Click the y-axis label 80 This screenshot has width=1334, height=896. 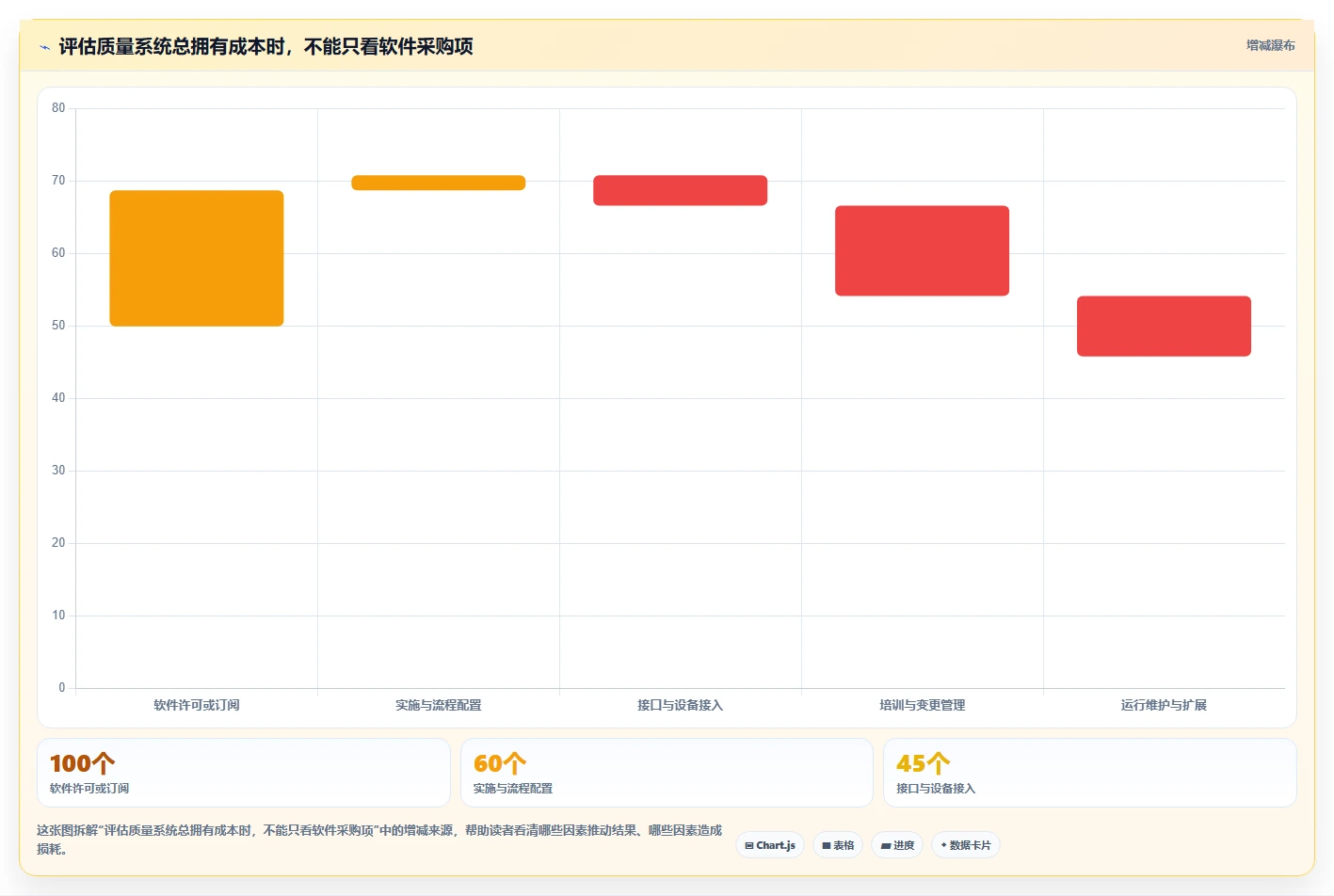click(x=58, y=108)
